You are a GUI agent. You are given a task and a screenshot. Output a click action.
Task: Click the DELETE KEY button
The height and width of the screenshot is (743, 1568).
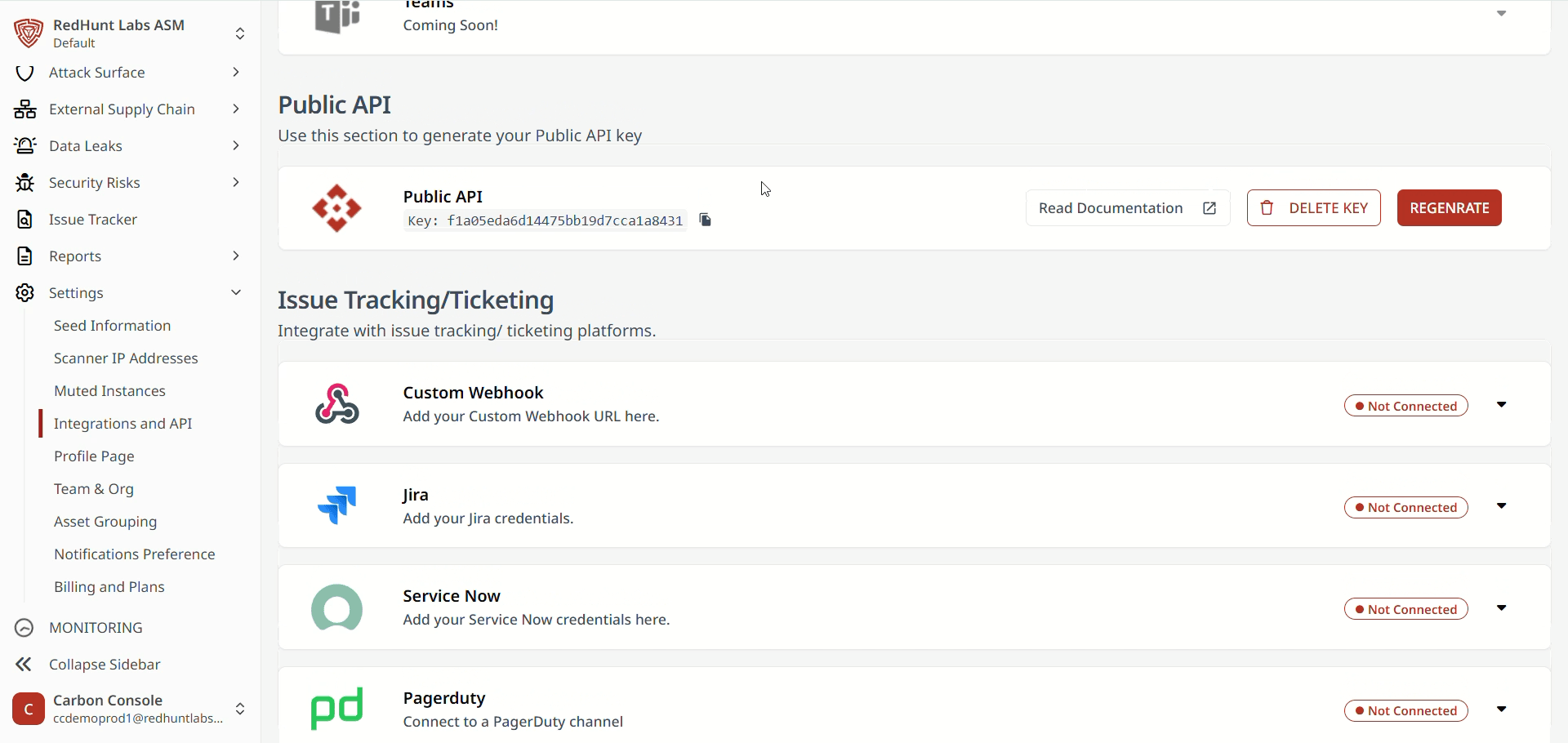click(1314, 208)
